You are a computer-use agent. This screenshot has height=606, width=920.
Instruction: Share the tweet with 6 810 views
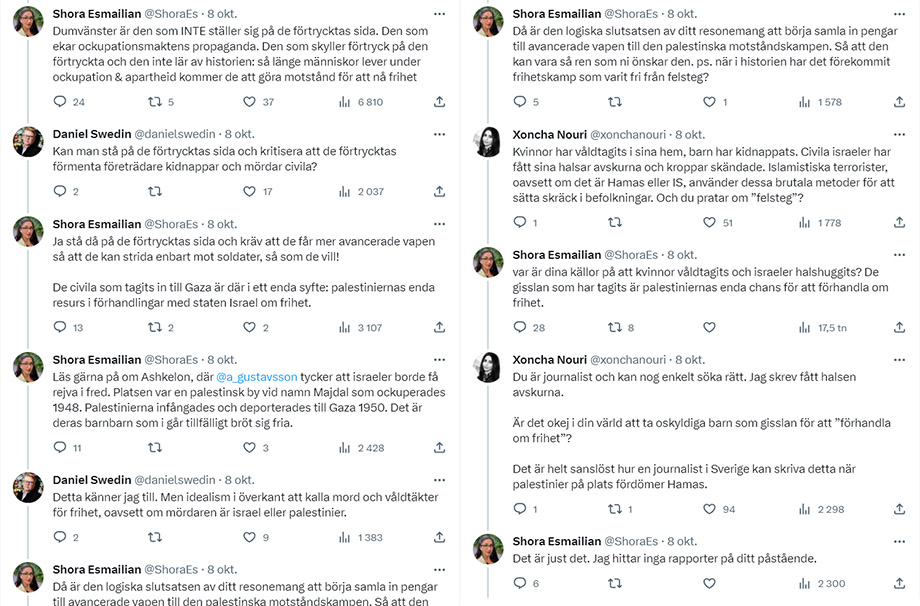point(440,102)
